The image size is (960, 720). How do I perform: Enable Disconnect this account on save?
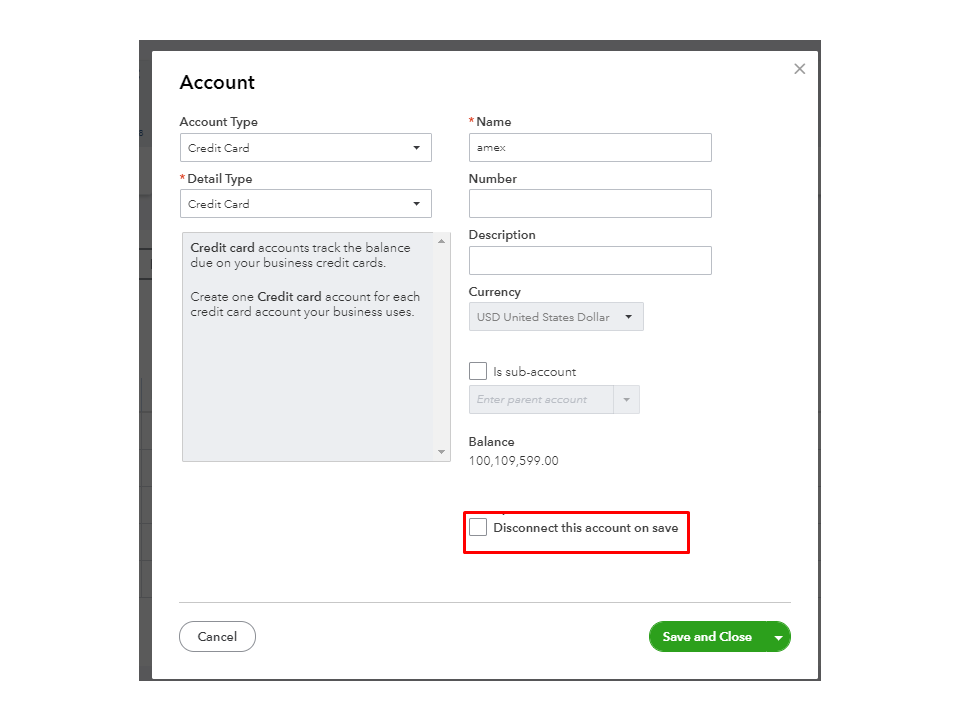click(478, 527)
